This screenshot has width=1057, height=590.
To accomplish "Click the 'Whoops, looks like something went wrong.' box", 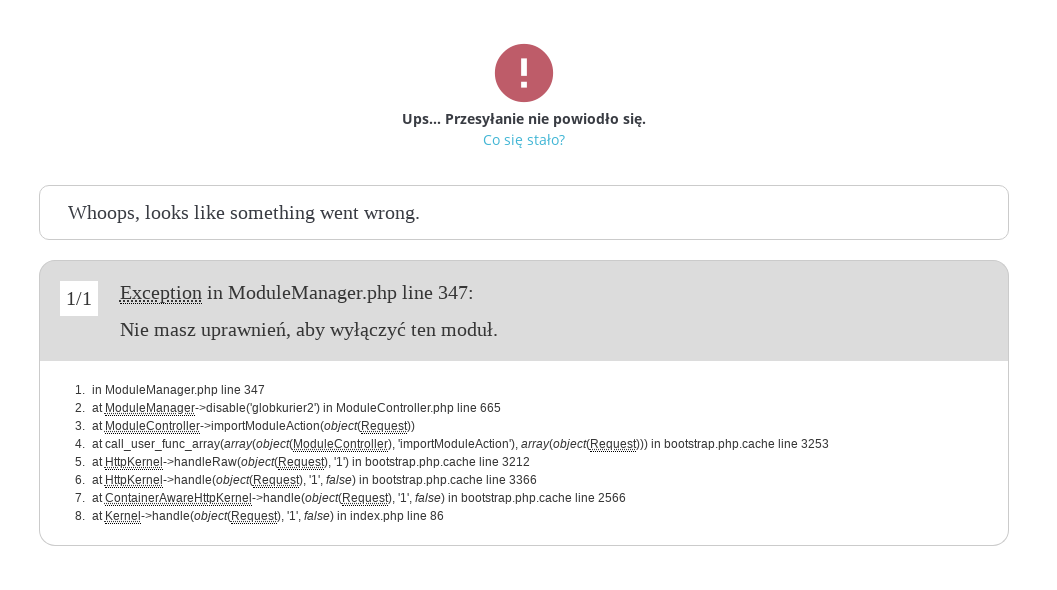I will 524,212.
